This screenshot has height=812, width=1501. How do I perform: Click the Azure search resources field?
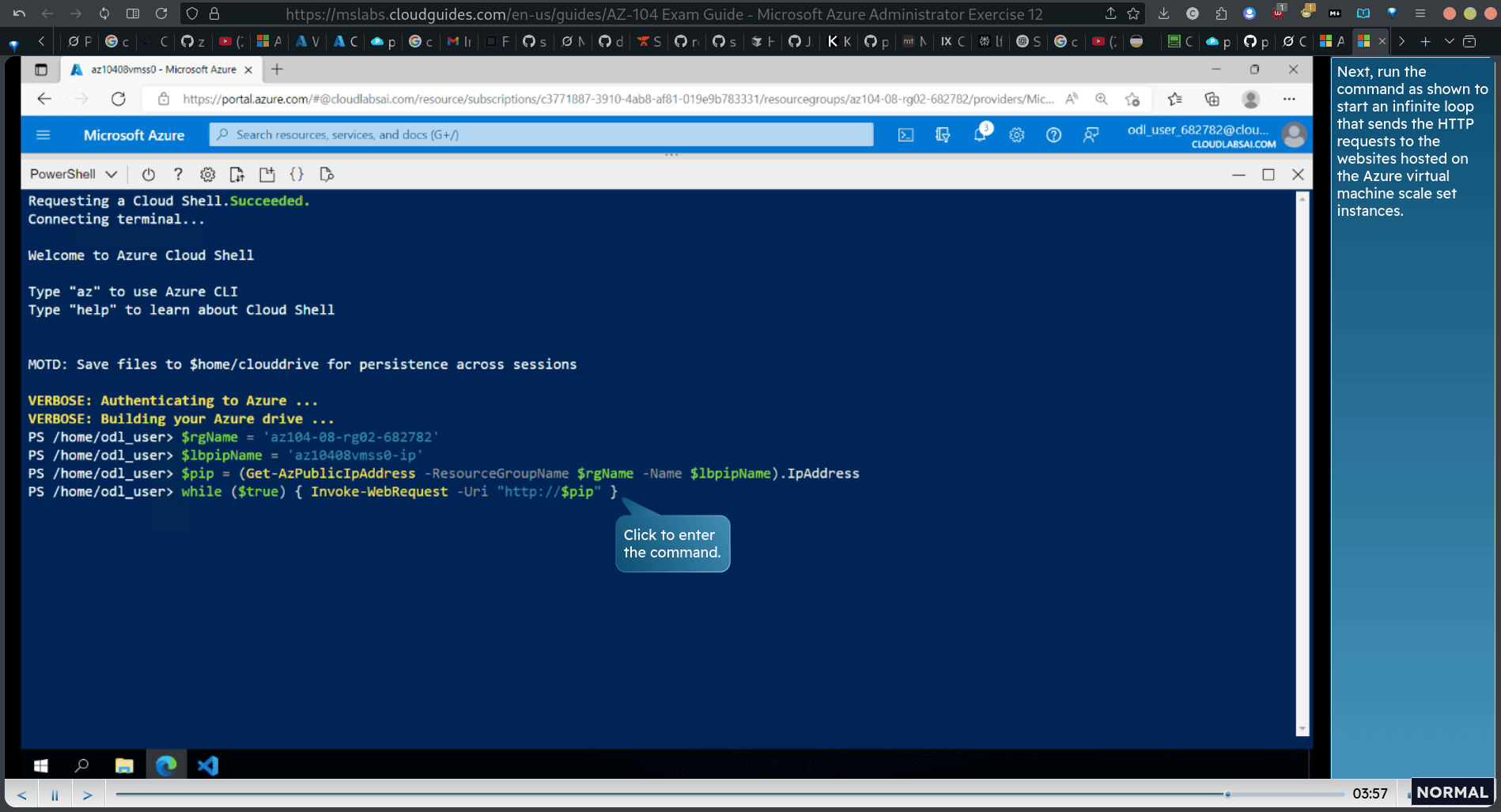(541, 134)
